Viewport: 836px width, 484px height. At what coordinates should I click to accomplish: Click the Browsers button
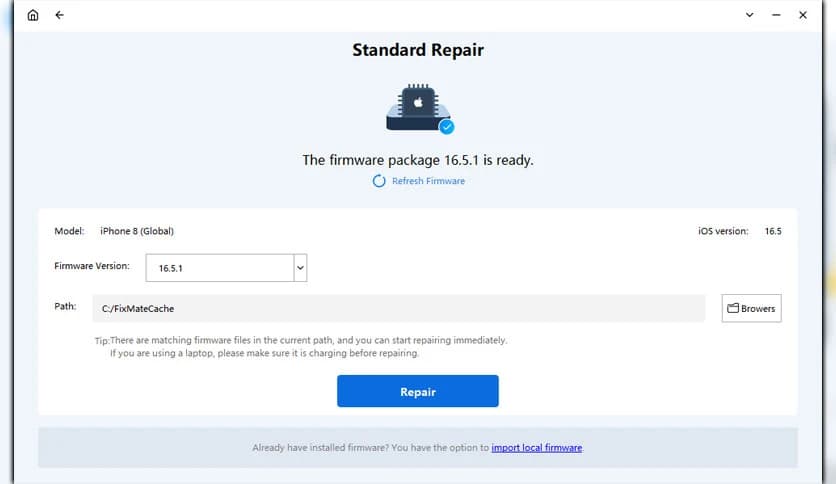click(x=751, y=308)
